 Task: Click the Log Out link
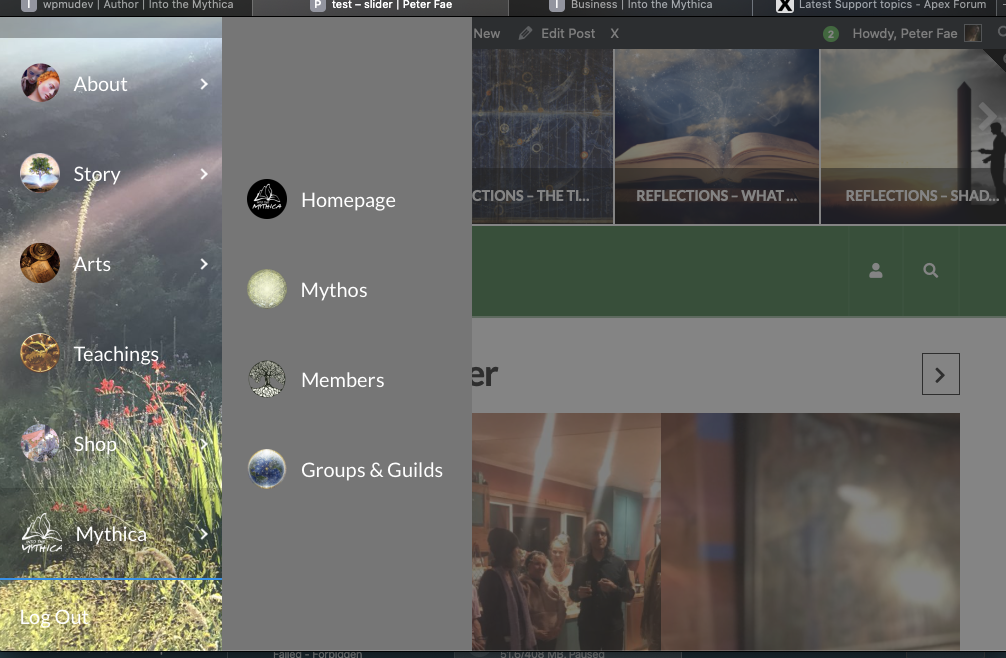coord(55,617)
